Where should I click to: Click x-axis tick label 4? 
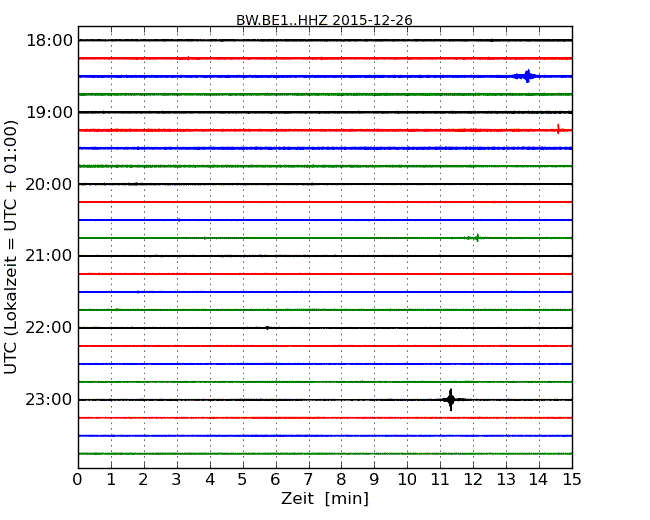click(210, 479)
